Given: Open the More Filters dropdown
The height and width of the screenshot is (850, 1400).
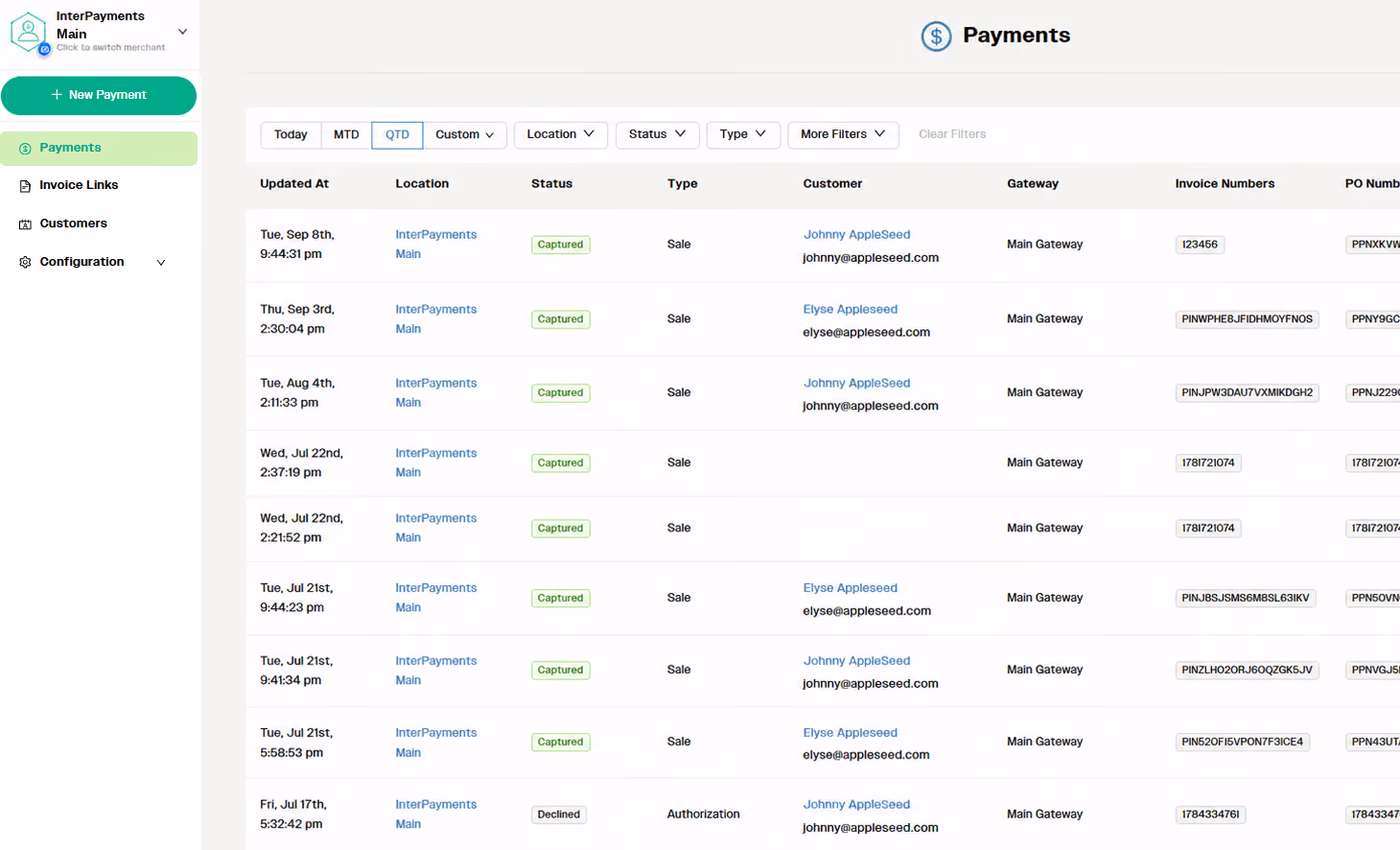Looking at the screenshot, I should click(x=843, y=135).
